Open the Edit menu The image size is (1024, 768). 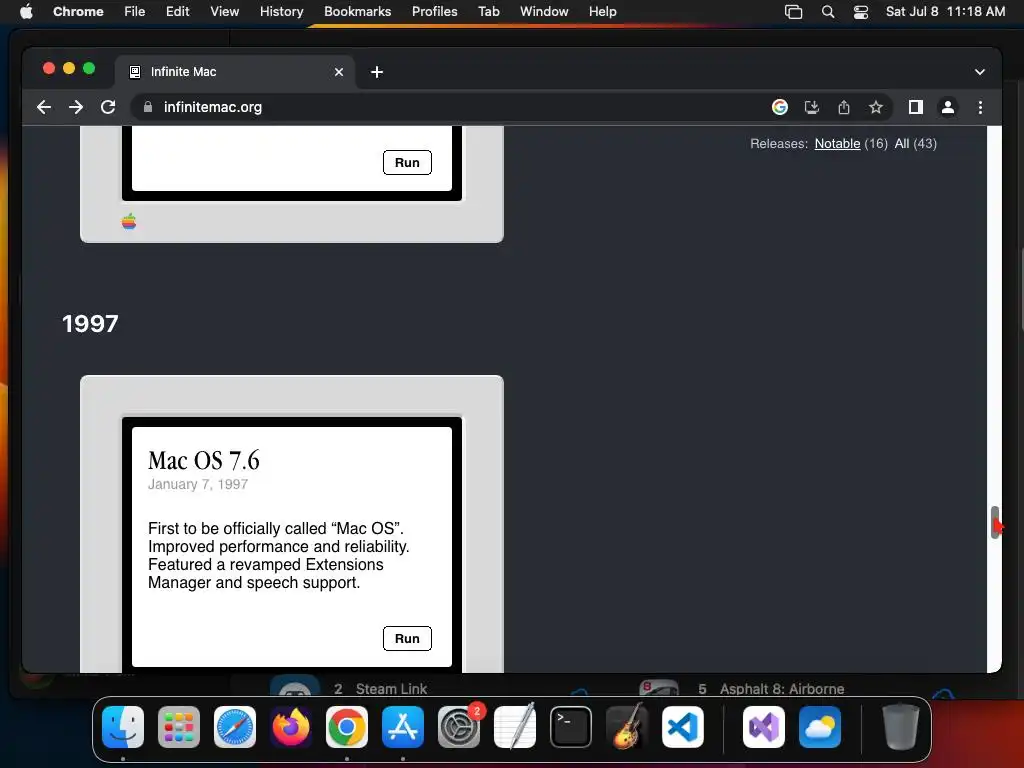(178, 12)
